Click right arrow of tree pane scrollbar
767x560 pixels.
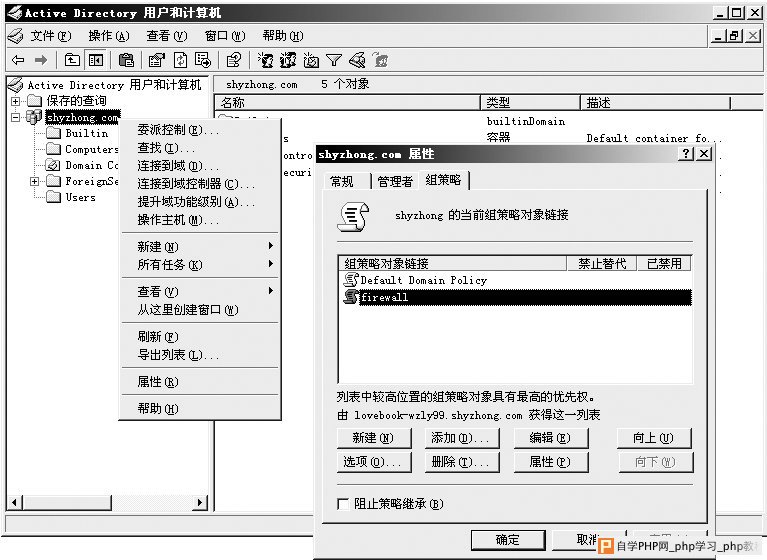(200, 502)
